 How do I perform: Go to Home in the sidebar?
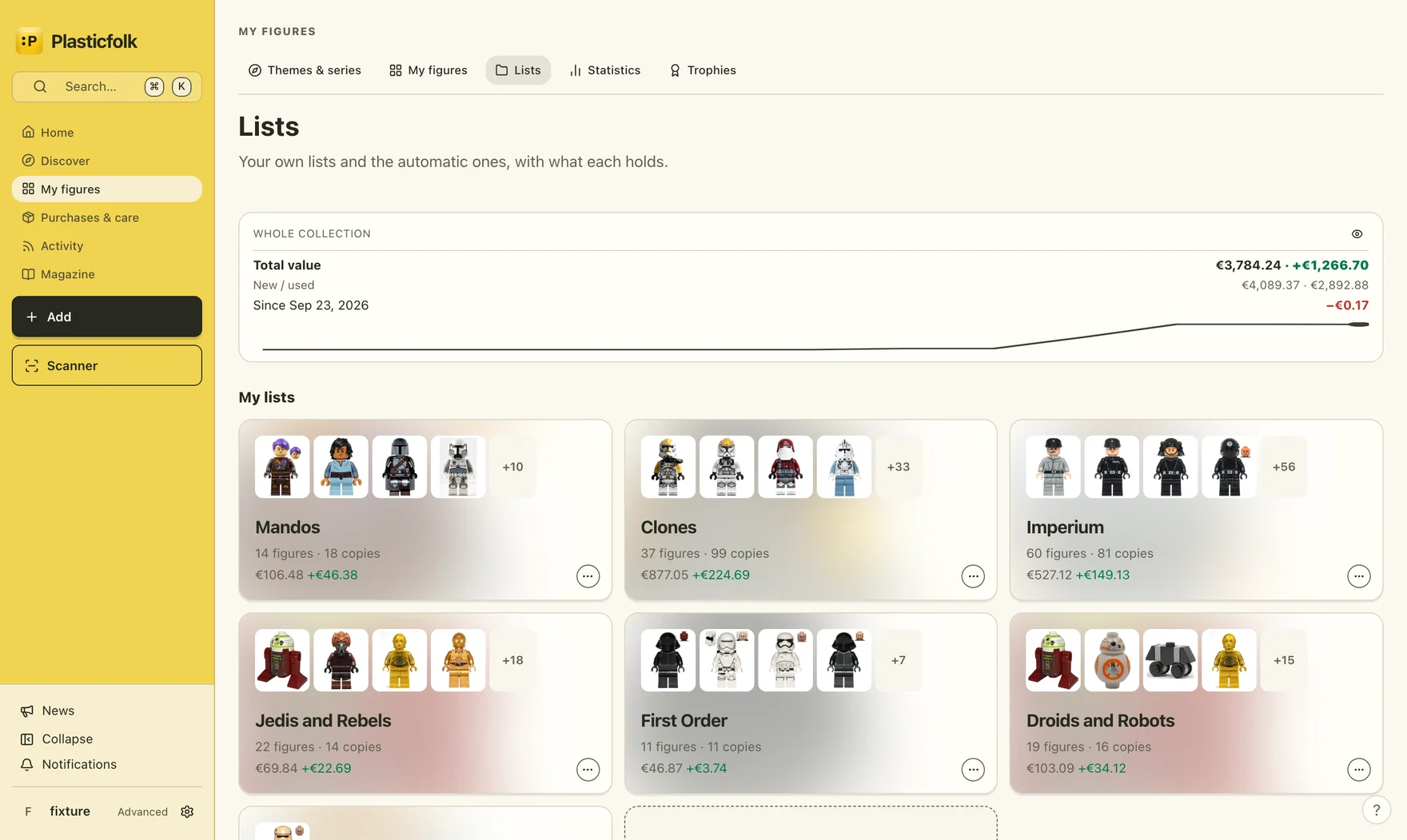pyautogui.click(x=106, y=133)
